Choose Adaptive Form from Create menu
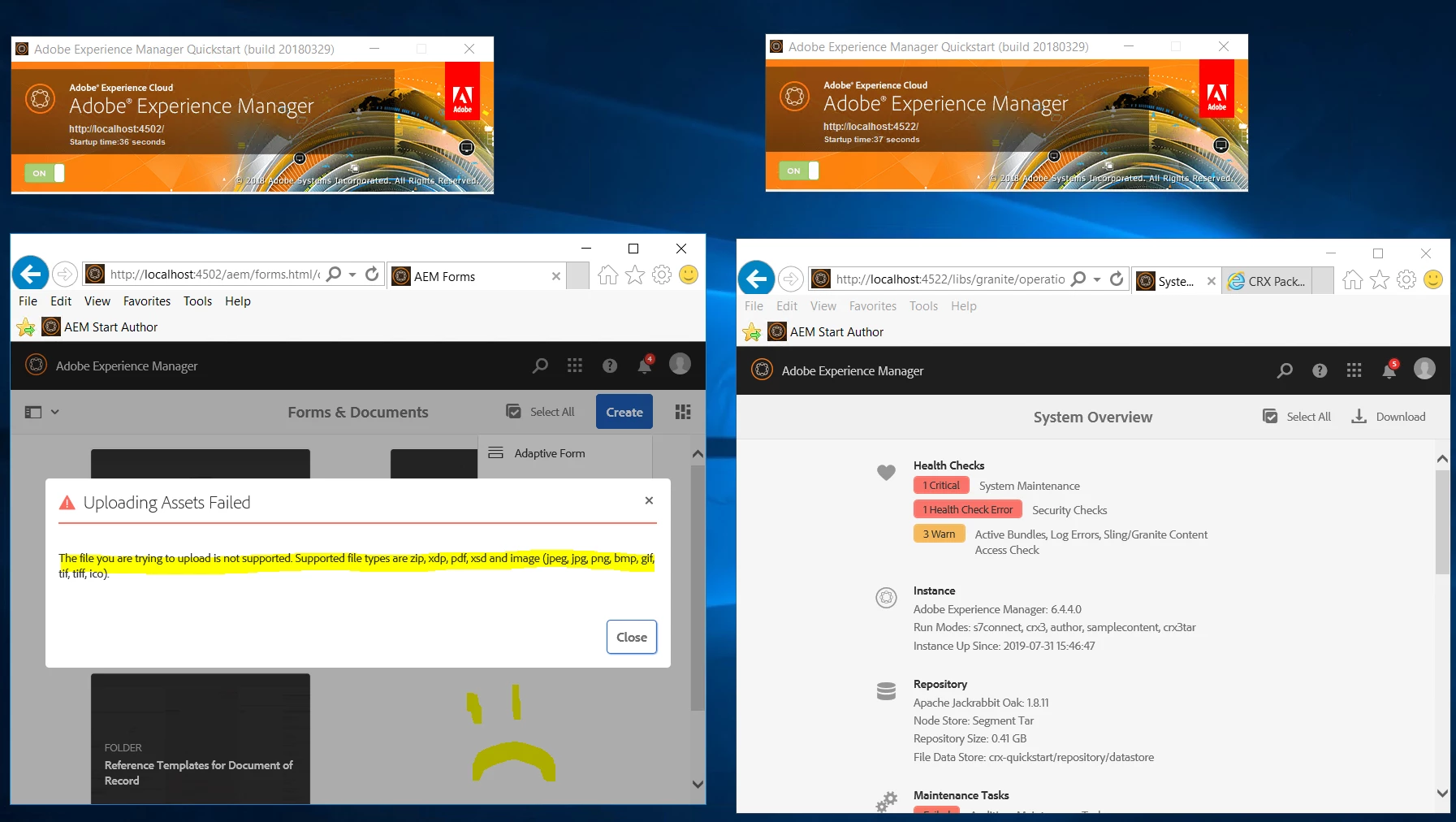1456x822 pixels. pyautogui.click(x=565, y=453)
